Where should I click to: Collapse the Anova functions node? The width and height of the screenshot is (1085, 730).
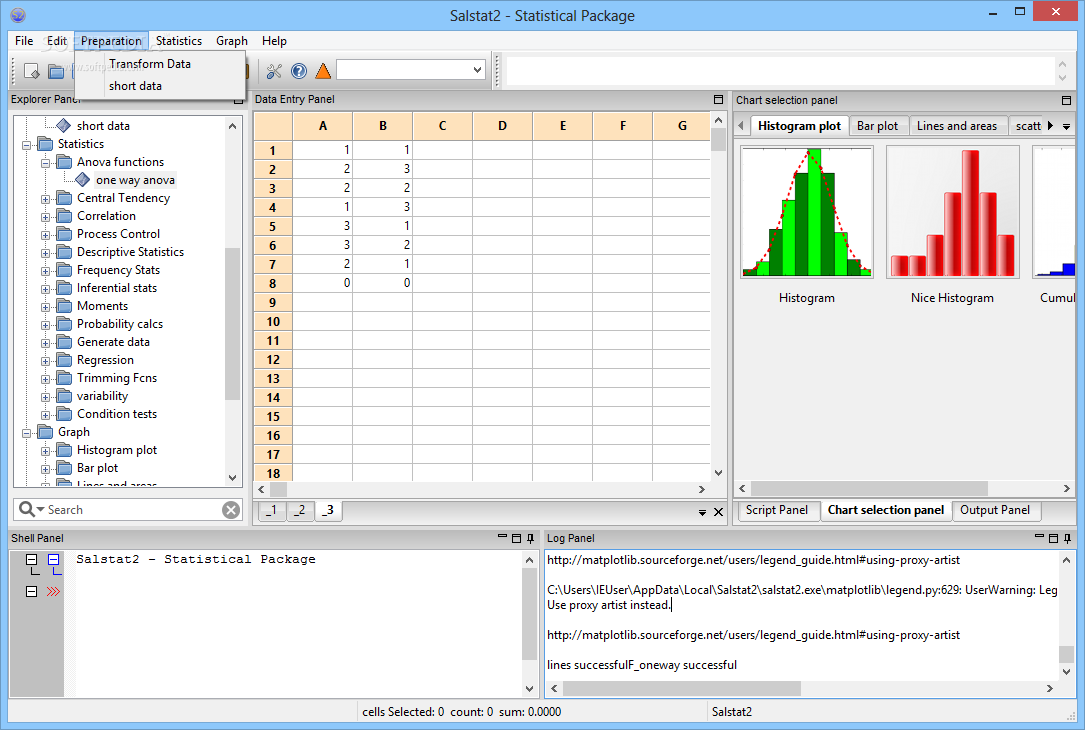[46, 163]
